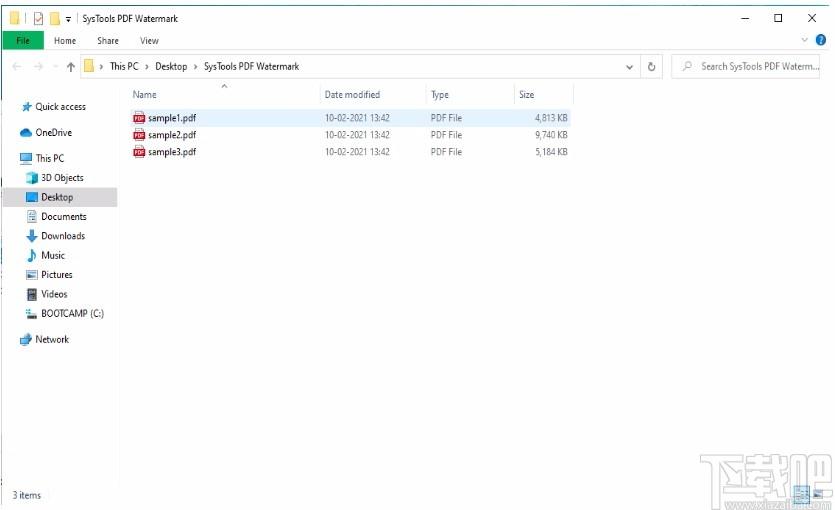Open Quick access in navigation pane
Viewport: 835px width, 510px height.
click(x=60, y=106)
